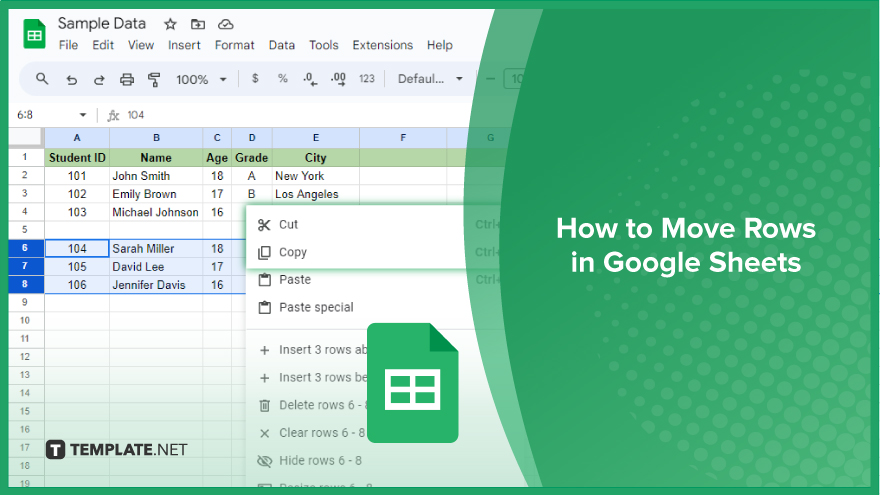Open the Format menu
The width and height of the screenshot is (880, 495).
pyautogui.click(x=235, y=45)
